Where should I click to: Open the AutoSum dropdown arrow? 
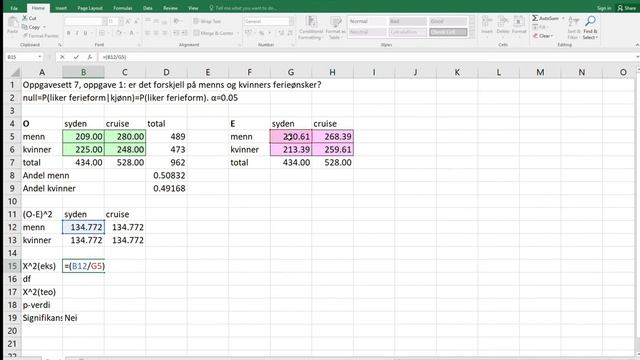pos(563,18)
